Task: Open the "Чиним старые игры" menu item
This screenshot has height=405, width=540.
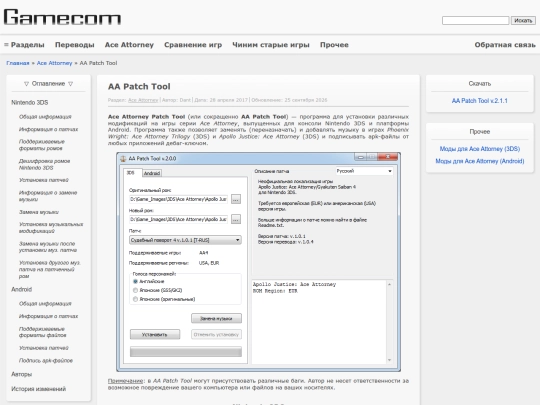Action: [271, 45]
